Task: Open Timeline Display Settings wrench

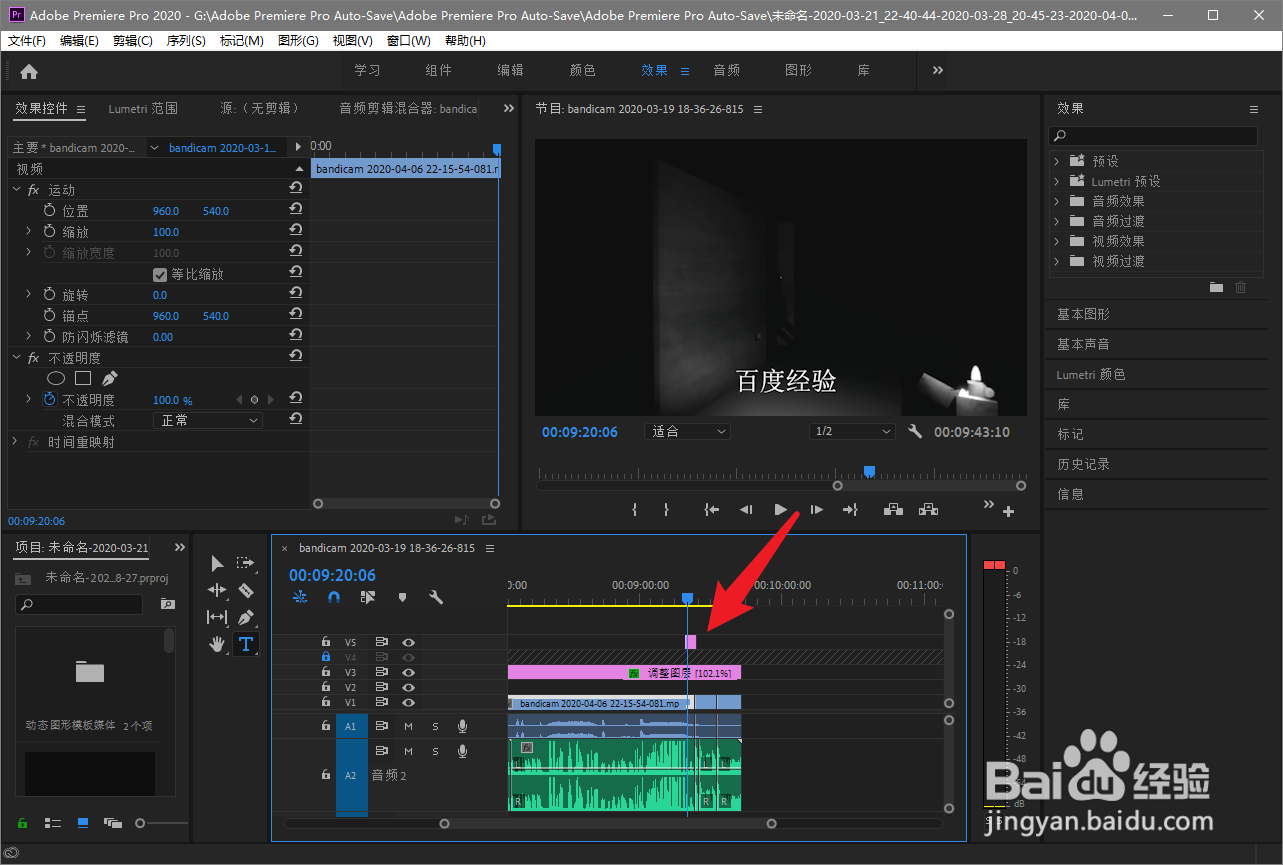Action: point(436,597)
